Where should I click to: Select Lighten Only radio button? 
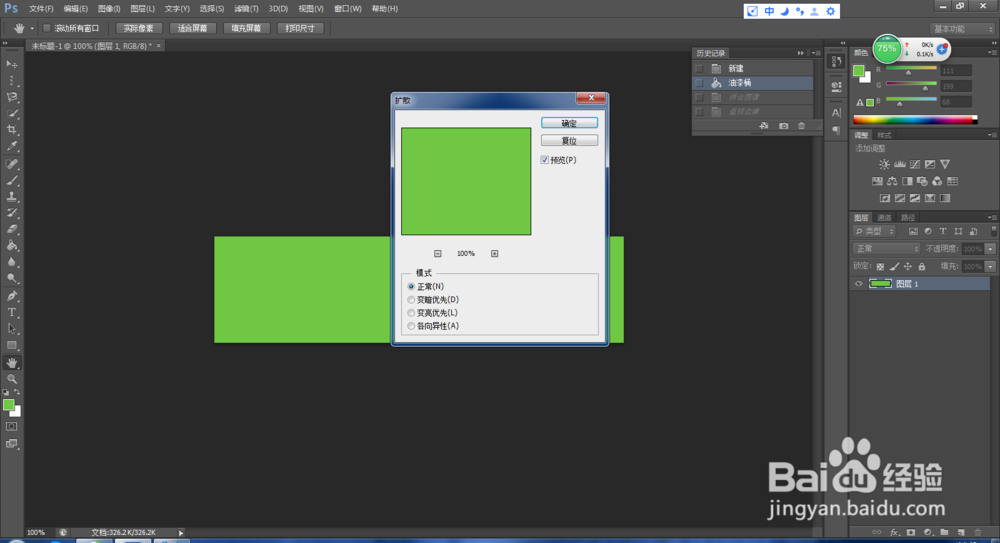pyautogui.click(x=411, y=313)
